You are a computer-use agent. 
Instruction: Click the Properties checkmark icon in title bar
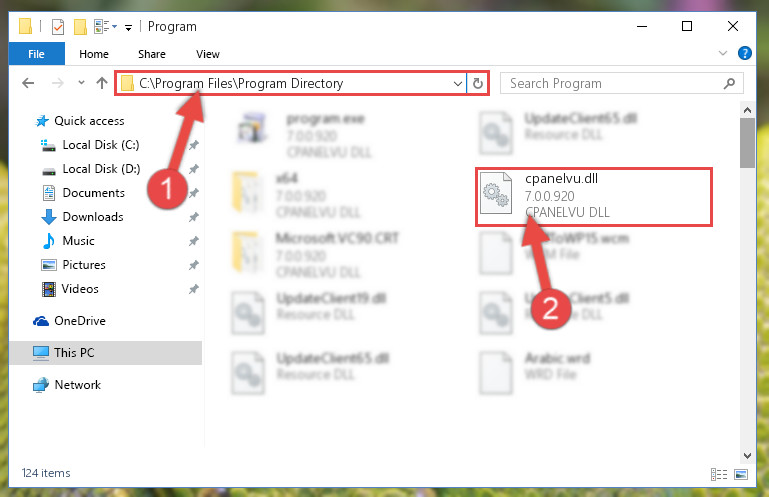(58, 26)
